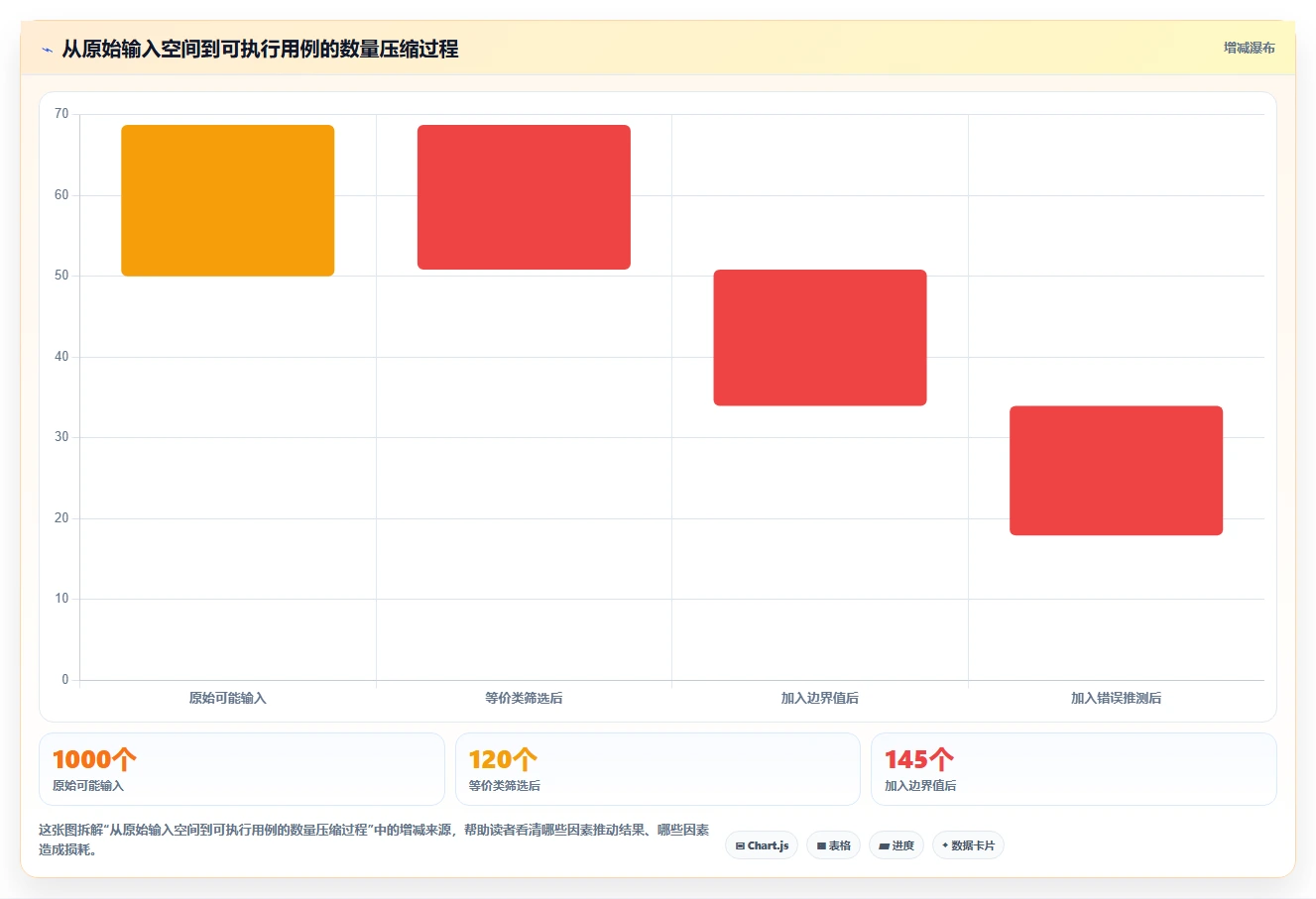Click y-axis value 40
The height and width of the screenshot is (899, 1316).
click(x=61, y=357)
